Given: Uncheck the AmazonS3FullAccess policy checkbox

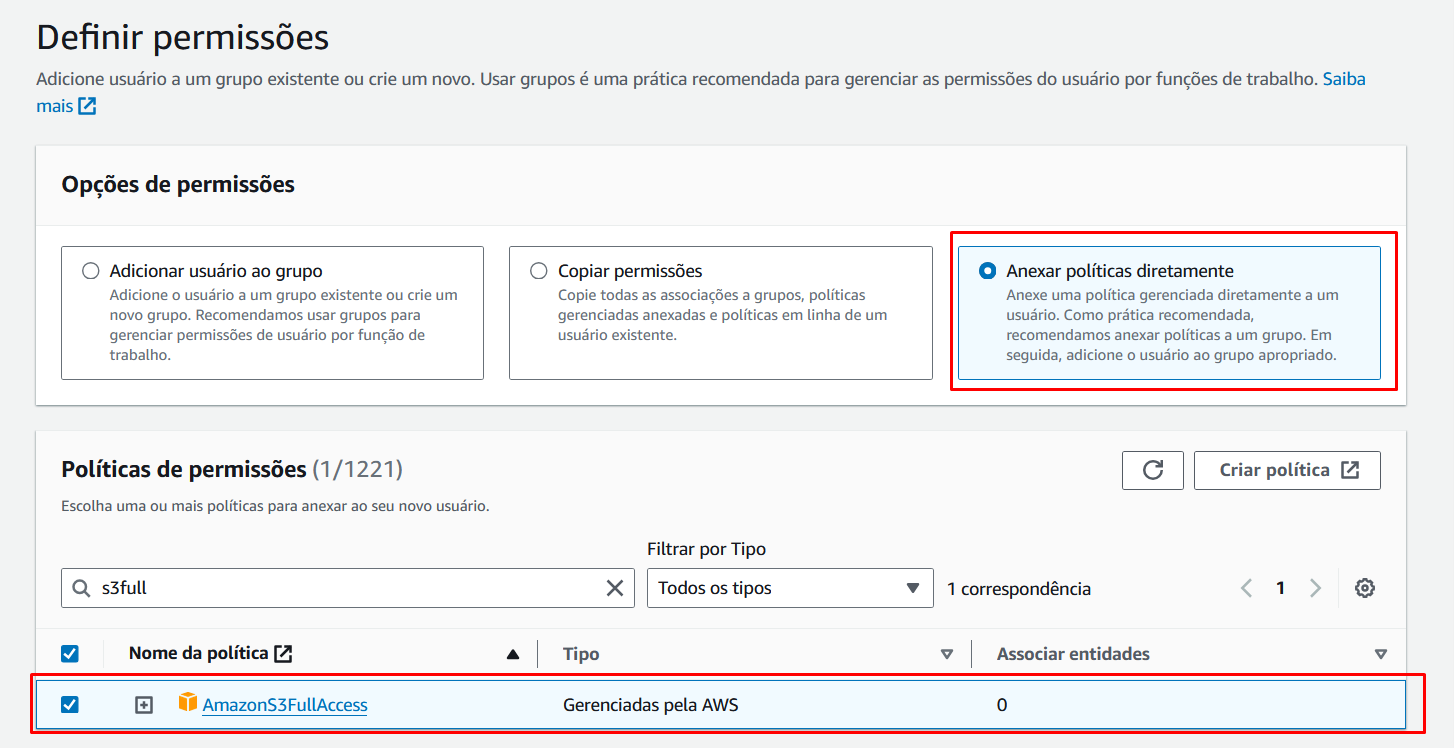Looking at the screenshot, I should 70,705.
